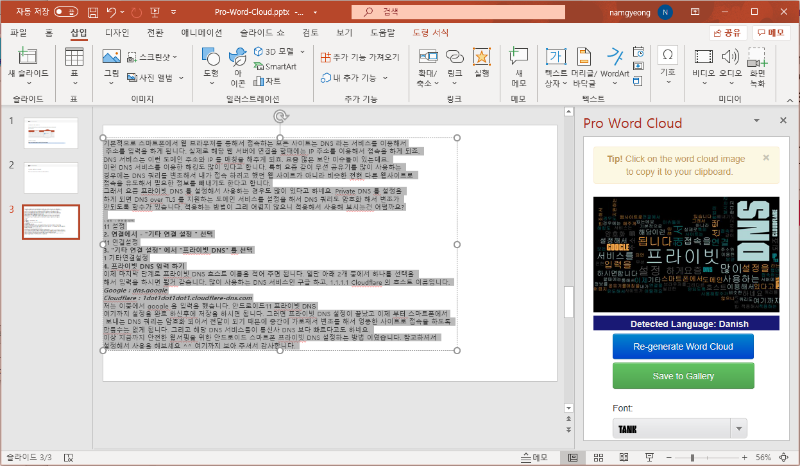This screenshot has width=800, height=466.
Task: Open the Font dropdown showing TANK
Action: (x=679, y=428)
